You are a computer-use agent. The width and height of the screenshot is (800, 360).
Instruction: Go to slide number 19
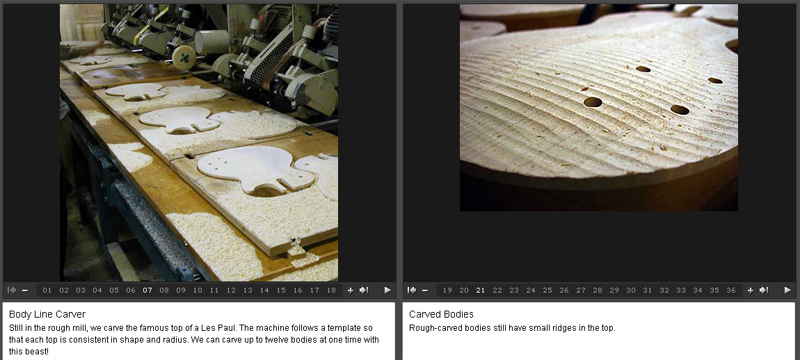point(447,290)
